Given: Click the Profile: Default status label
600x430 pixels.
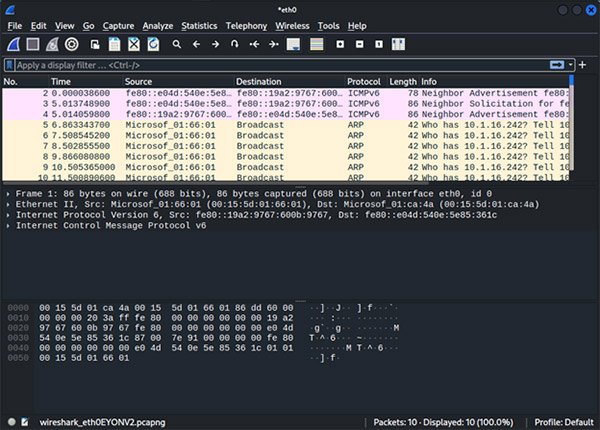Looking at the screenshot, I should pyautogui.click(x=563, y=421).
